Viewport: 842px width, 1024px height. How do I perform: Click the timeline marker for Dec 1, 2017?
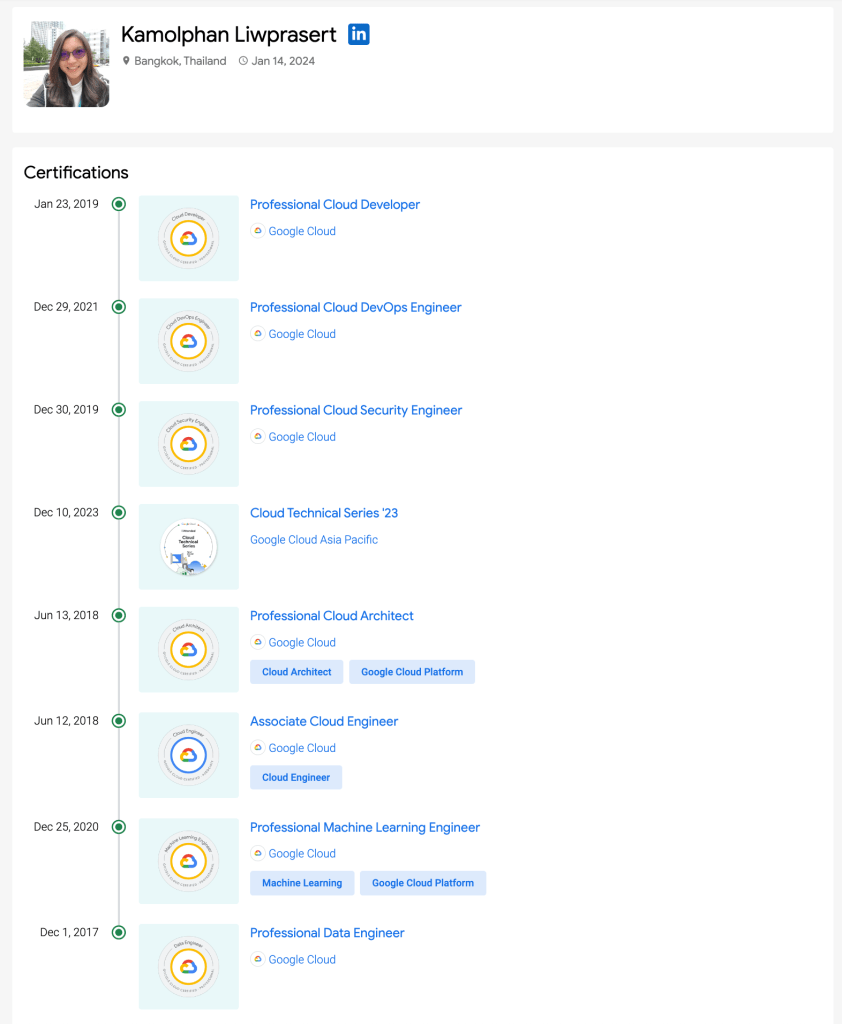click(119, 933)
